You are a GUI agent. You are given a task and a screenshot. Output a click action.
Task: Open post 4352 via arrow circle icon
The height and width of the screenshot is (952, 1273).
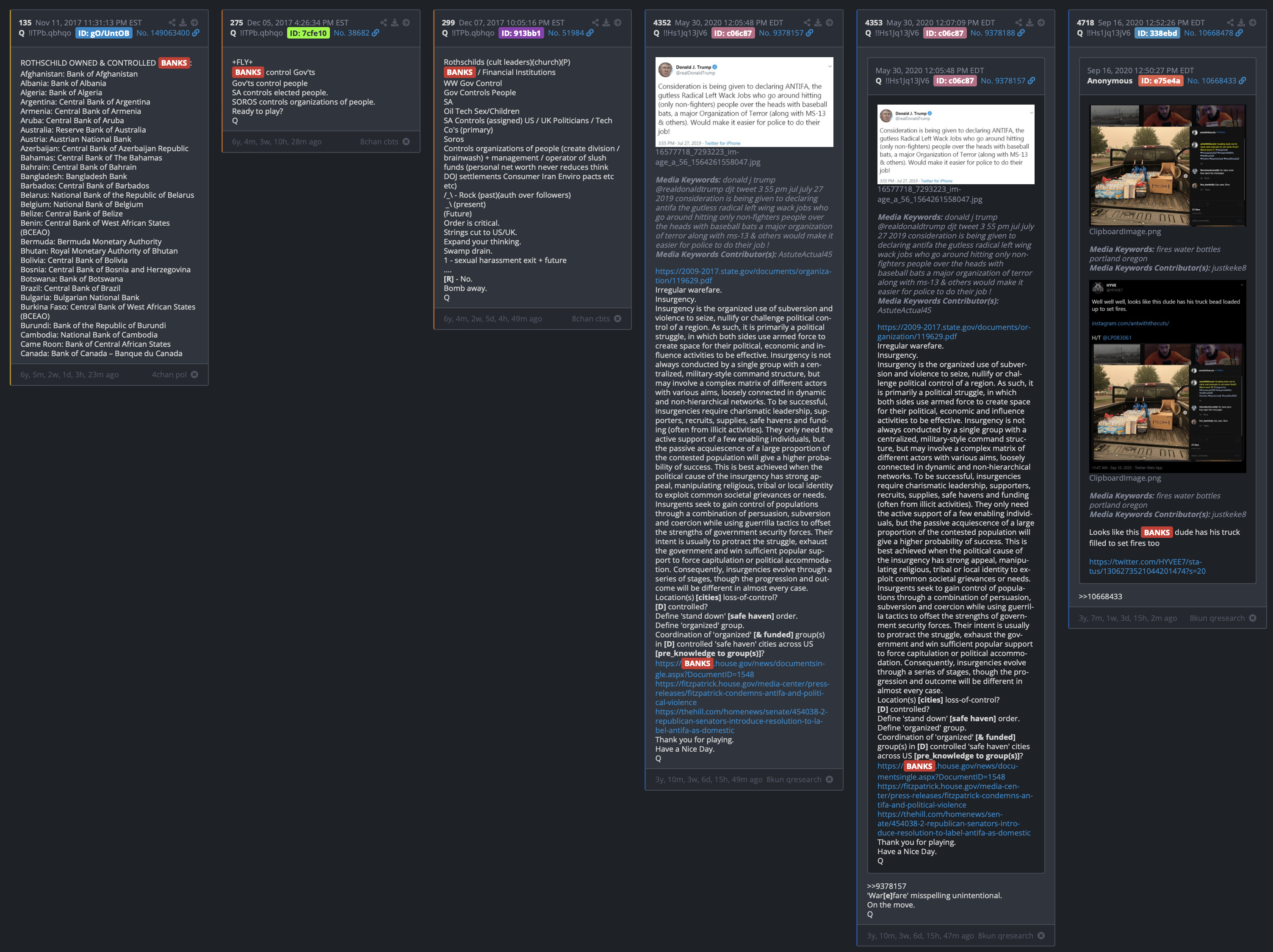[829, 22]
